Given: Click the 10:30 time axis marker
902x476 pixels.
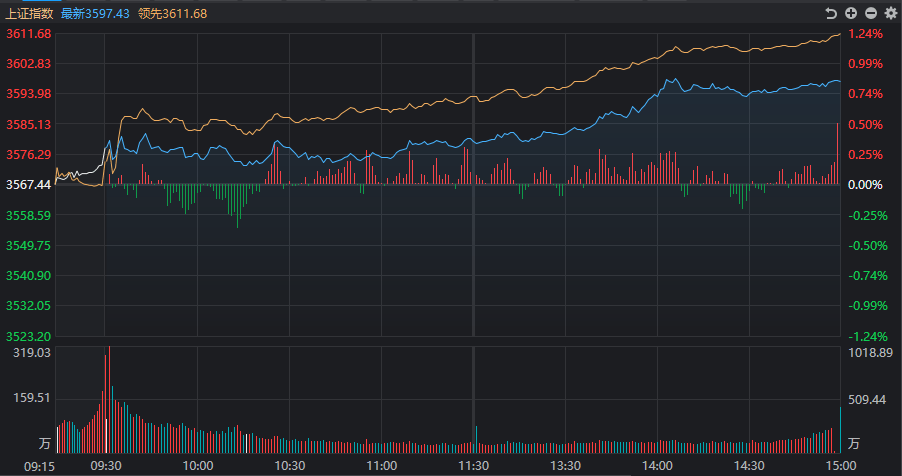Looking at the screenshot, I should pos(289,466).
